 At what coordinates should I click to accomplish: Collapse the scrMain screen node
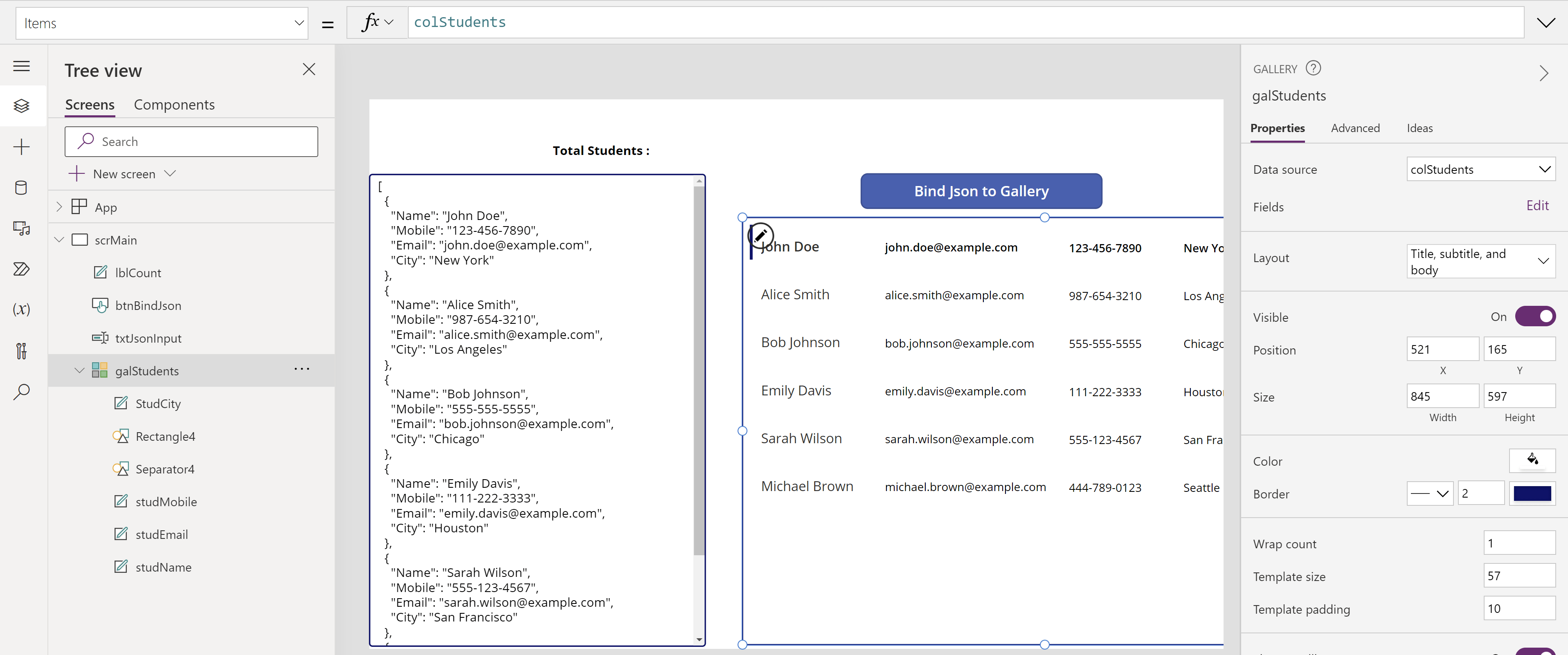click(x=59, y=240)
